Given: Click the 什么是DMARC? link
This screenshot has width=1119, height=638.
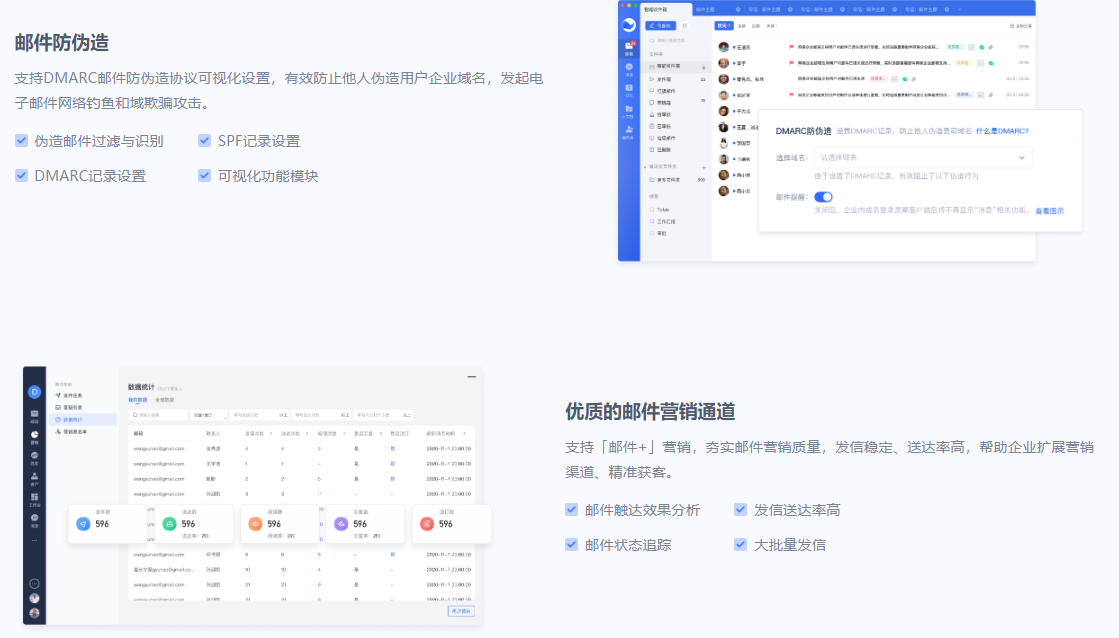Looking at the screenshot, I should pos(1002,131).
